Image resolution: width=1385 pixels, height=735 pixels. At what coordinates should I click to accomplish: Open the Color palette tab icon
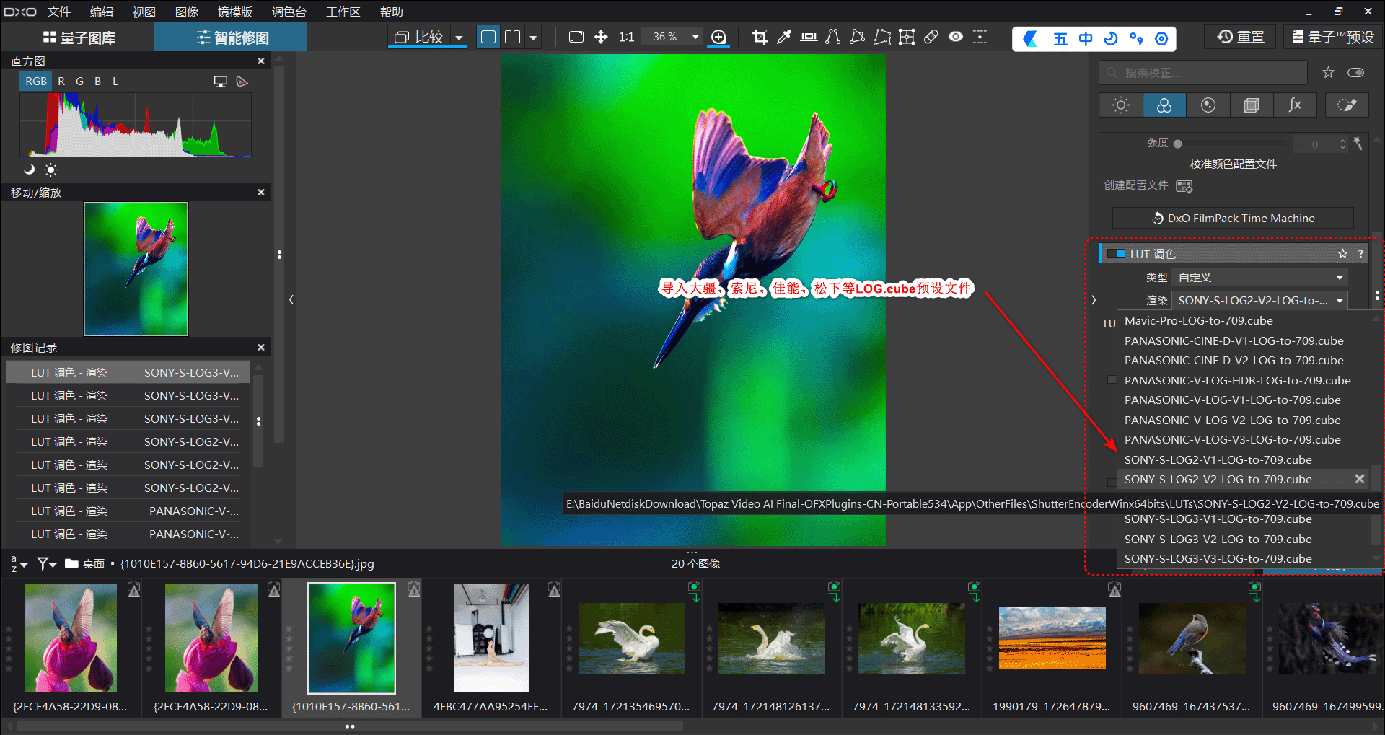(1164, 105)
